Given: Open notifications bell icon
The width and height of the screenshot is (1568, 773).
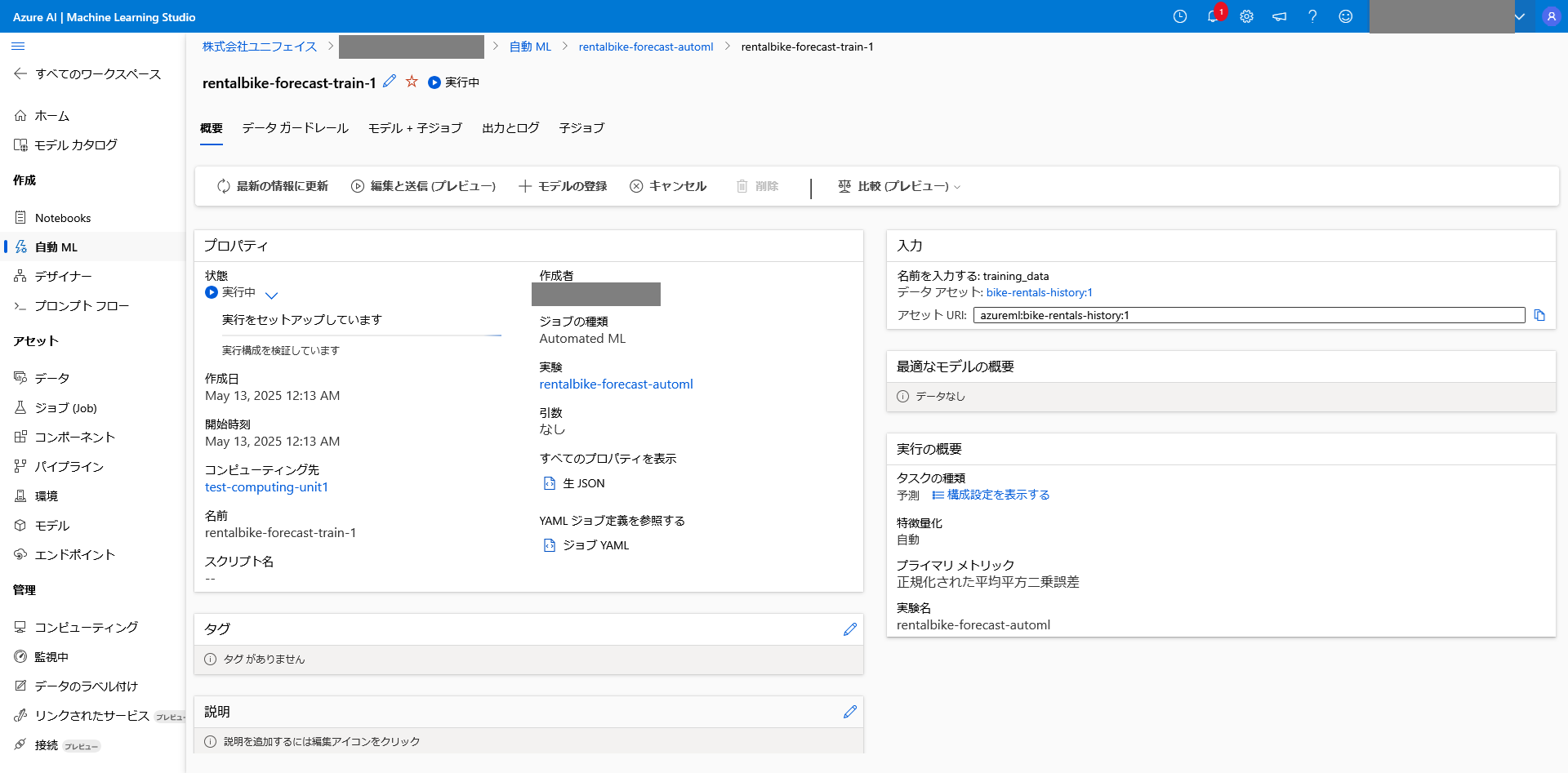Looking at the screenshot, I should point(1213,16).
